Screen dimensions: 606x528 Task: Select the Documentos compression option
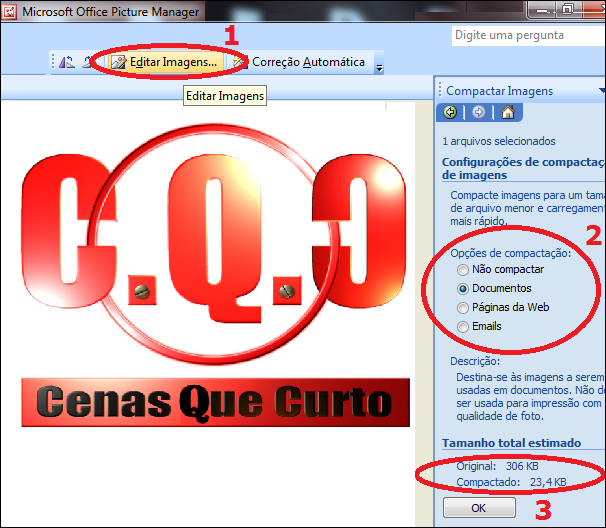494,288
